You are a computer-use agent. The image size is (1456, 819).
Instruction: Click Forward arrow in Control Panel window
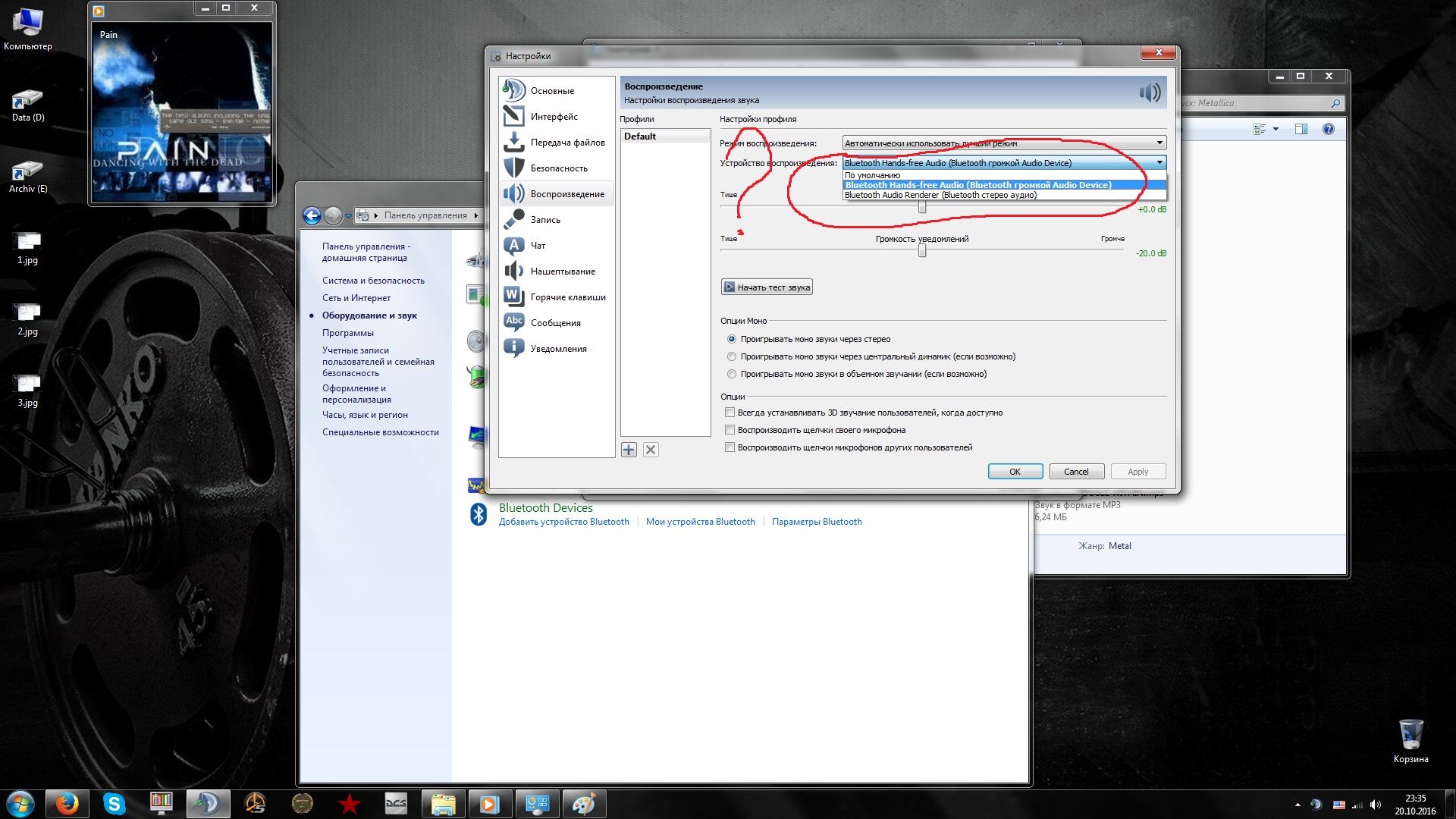coord(333,215)
